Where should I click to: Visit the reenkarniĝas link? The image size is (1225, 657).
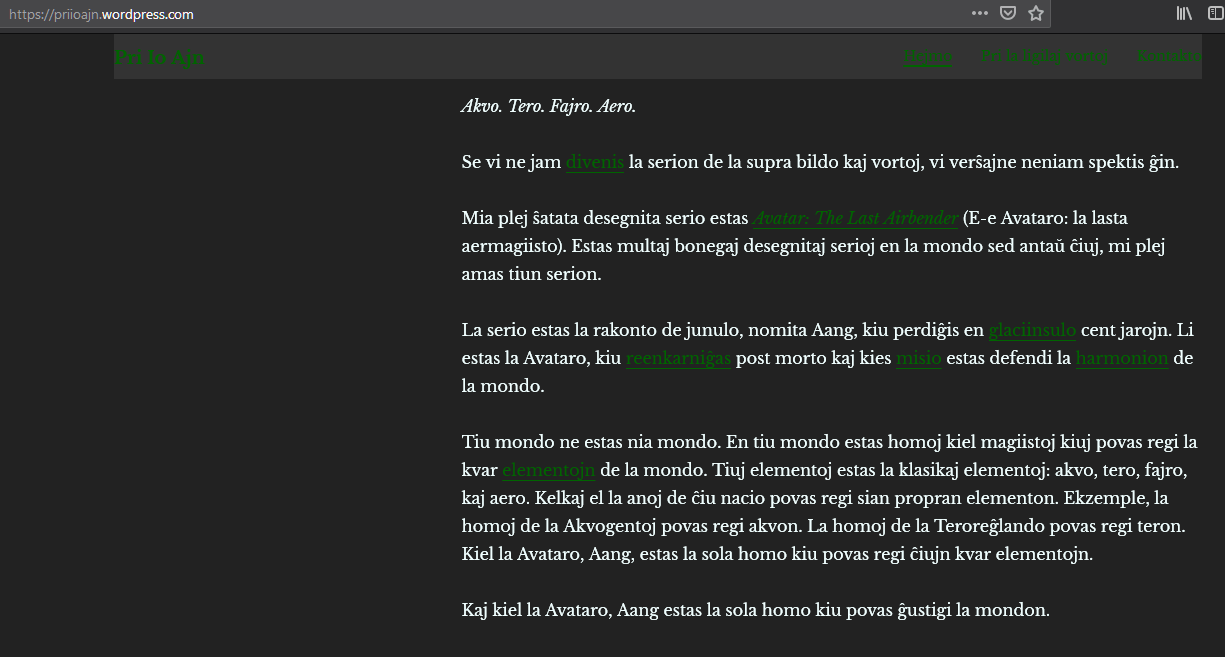pos(678,358)
